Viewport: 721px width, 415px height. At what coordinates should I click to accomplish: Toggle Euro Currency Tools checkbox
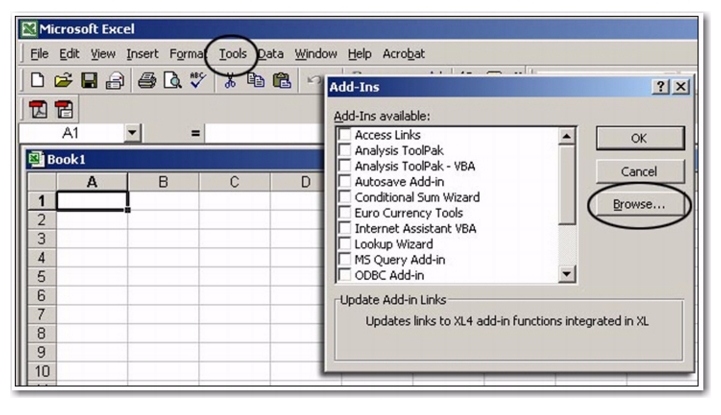(344, 213)
